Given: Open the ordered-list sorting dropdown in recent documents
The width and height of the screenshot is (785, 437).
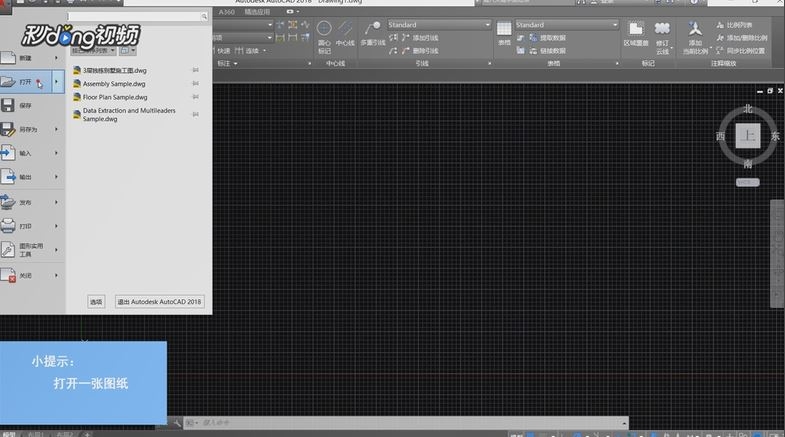Looking at the screenshot, I should coord(93,51).
